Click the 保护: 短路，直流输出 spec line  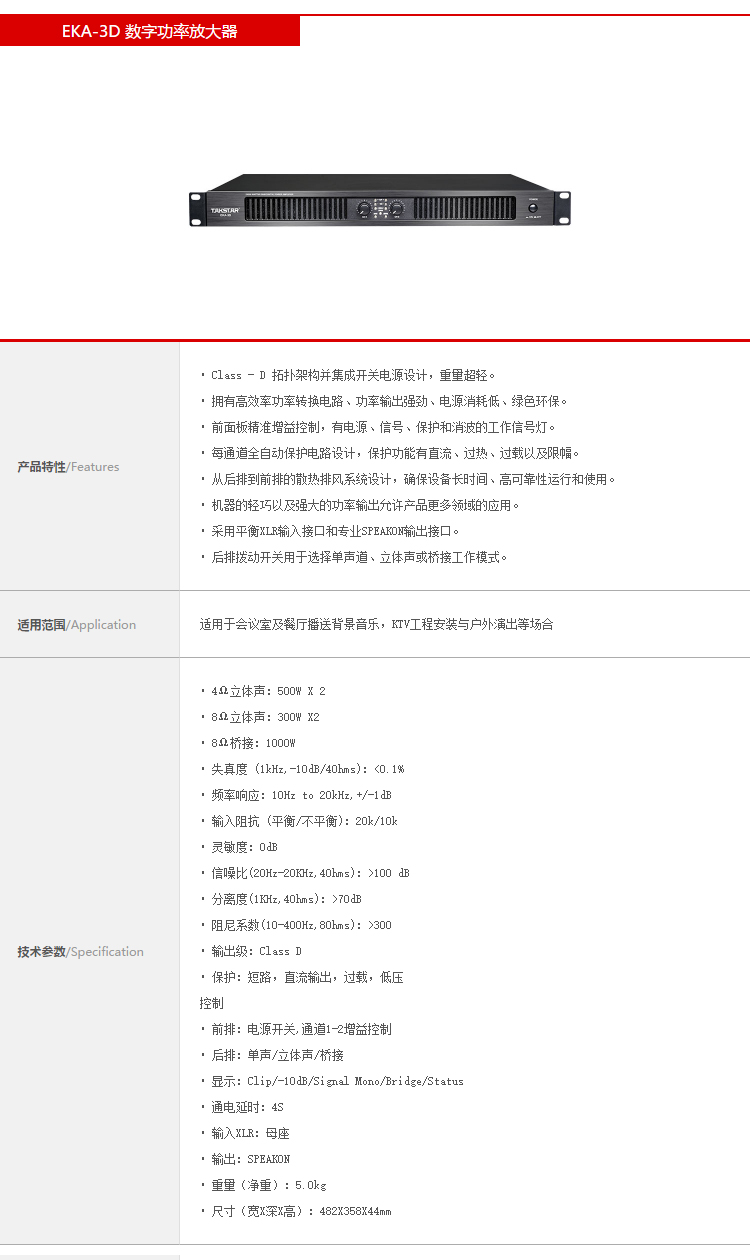(x=302, y=977)
